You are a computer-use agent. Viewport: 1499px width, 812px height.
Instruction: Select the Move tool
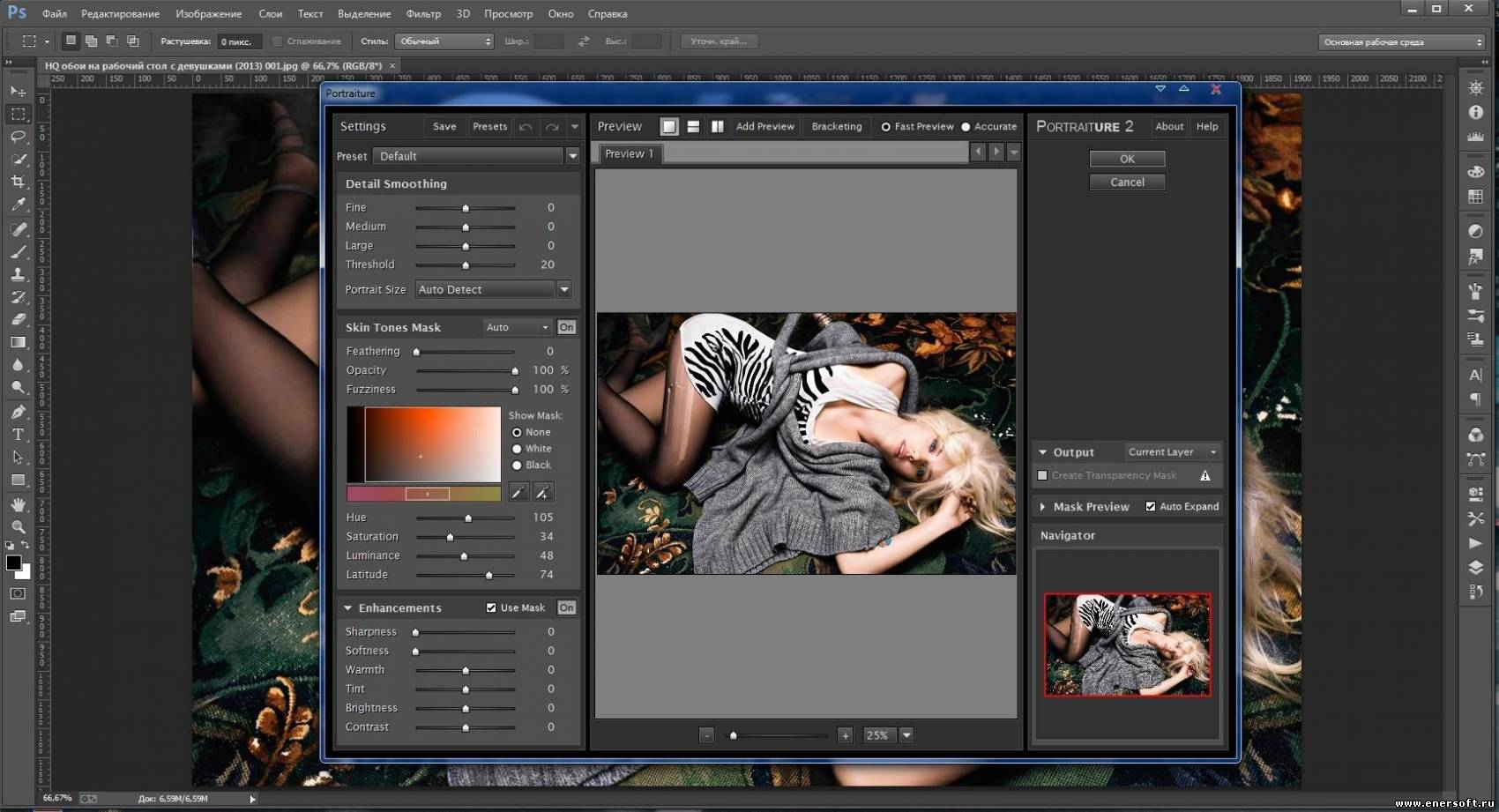[18, 91]
